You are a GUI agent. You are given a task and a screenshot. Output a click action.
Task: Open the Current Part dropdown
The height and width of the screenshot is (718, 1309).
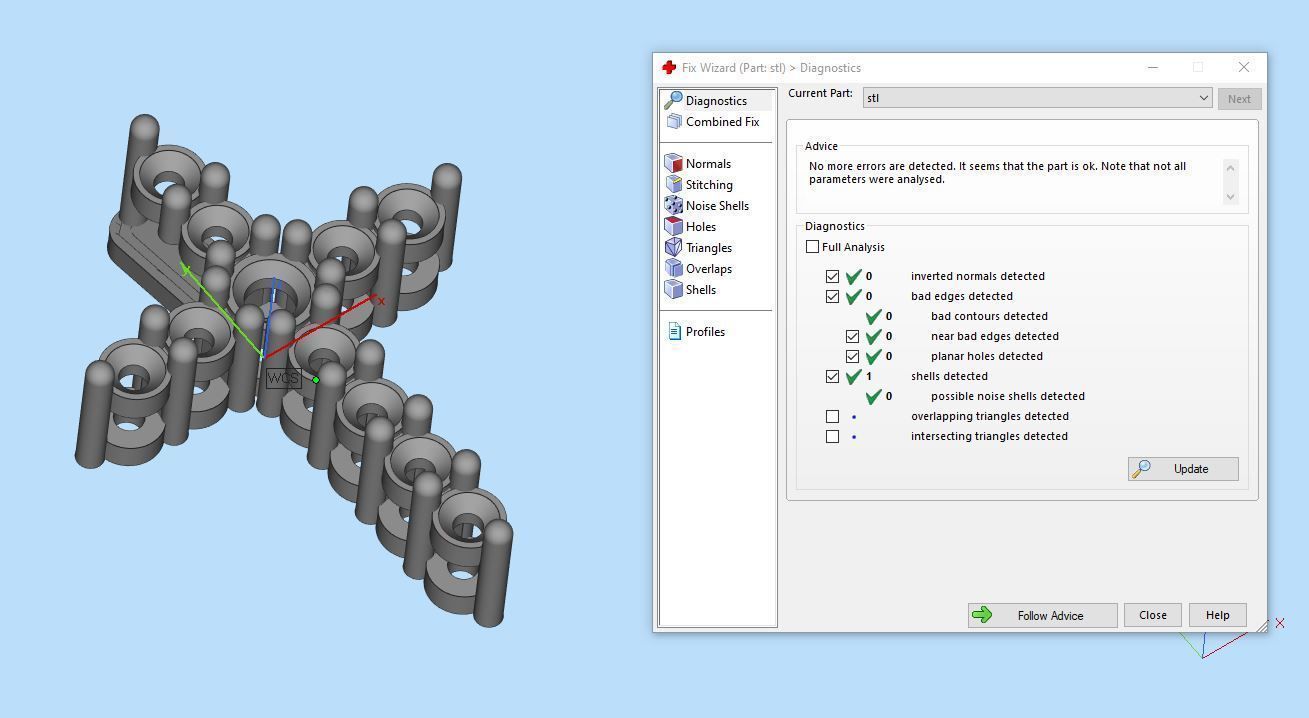pyautogui.click(x=1038, y=98)
